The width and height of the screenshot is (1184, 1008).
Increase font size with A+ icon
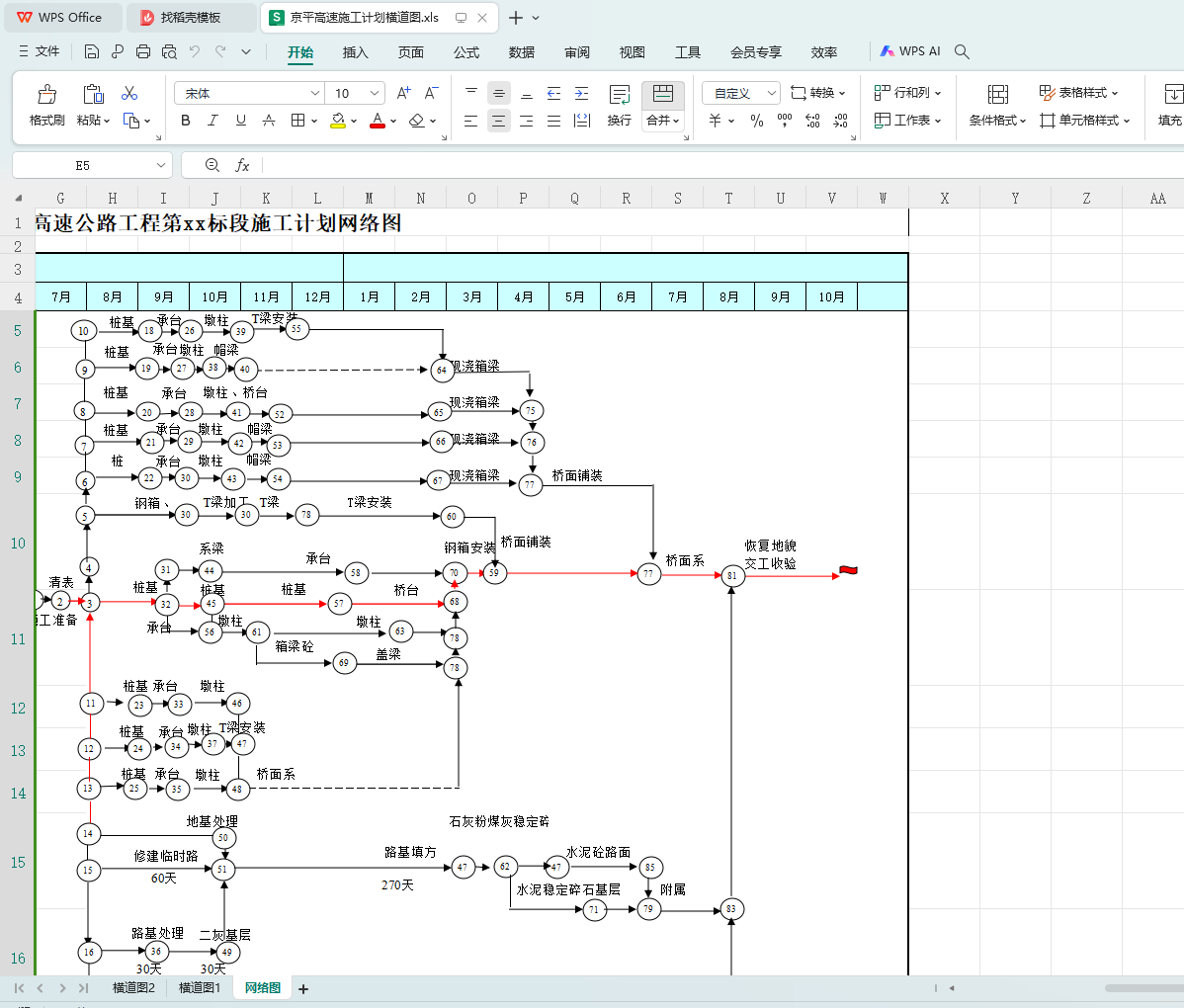pyautogui.click(x=403, y=93)
